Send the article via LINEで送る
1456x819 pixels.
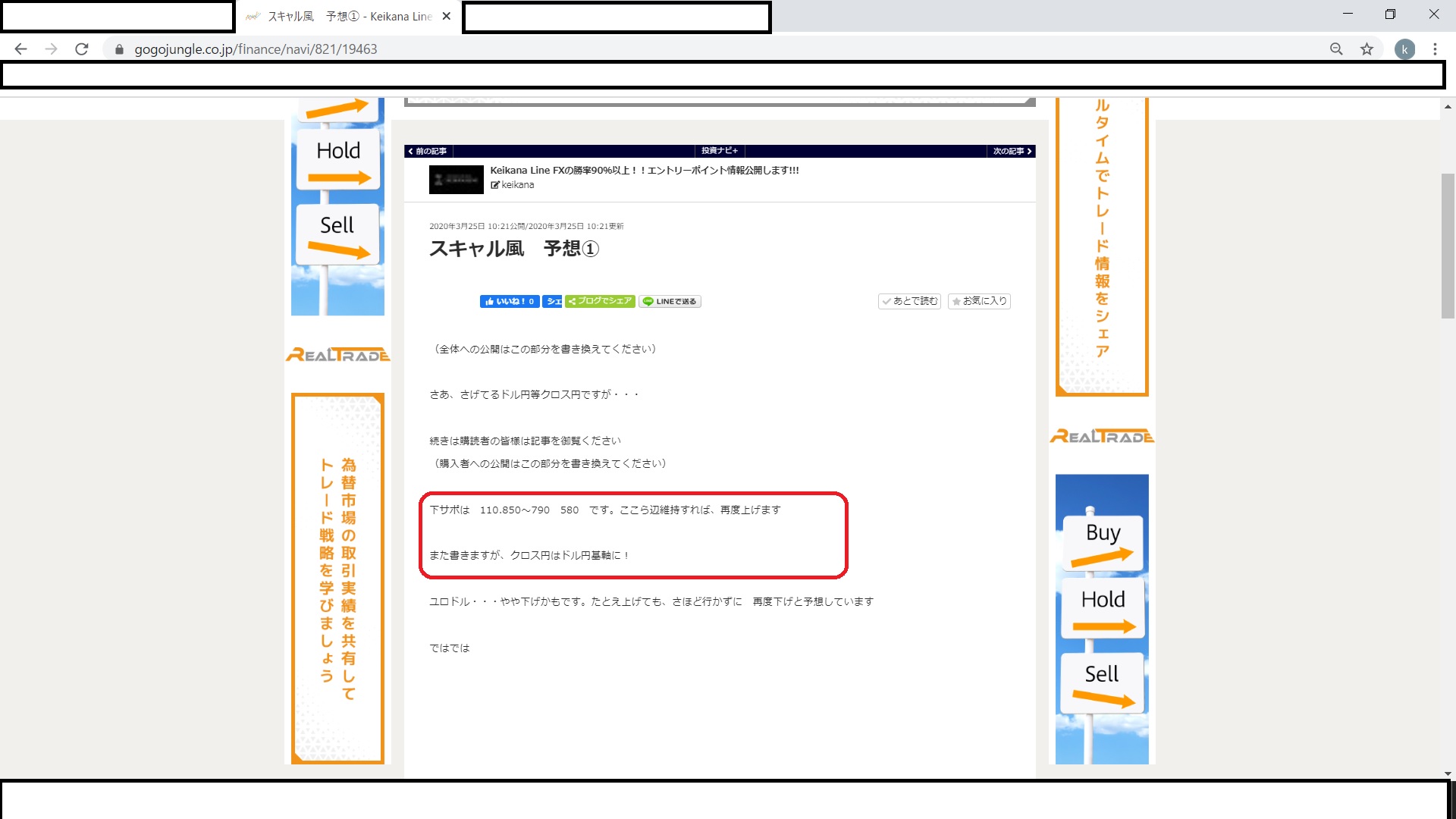pyautogui.click(x=670, y=301)
